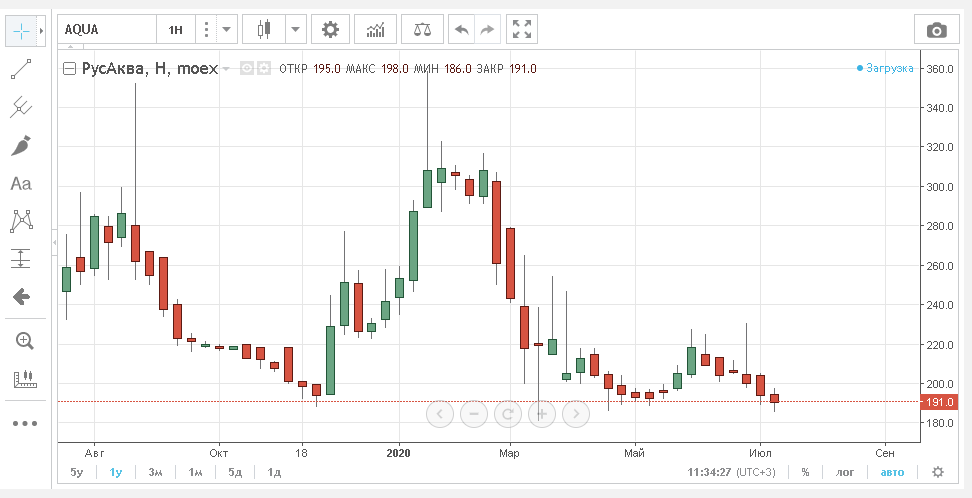Click the 191.0 current price label
The width and height of the screenshot is (972, 498).
point(940,402)
